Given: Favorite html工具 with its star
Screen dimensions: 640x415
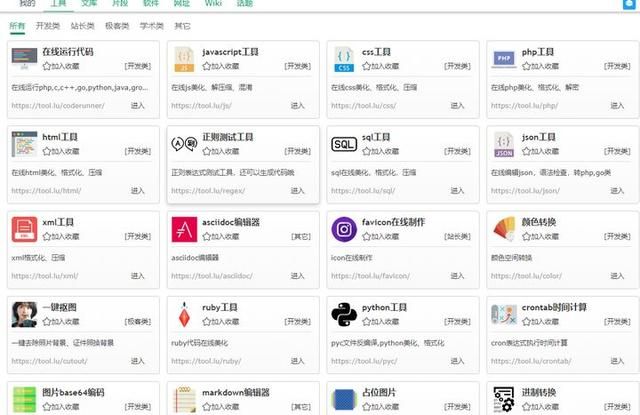Looking at the screenshot, I should pyautogui.click(x=61, y=151).
